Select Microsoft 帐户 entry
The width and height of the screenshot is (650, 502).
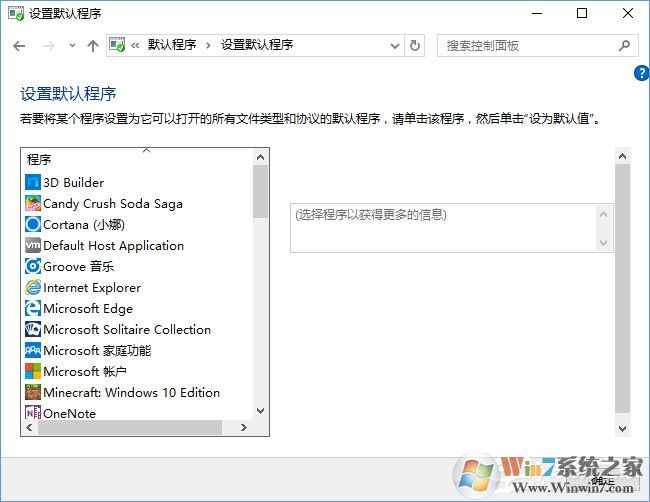click(x=85, y=371)
